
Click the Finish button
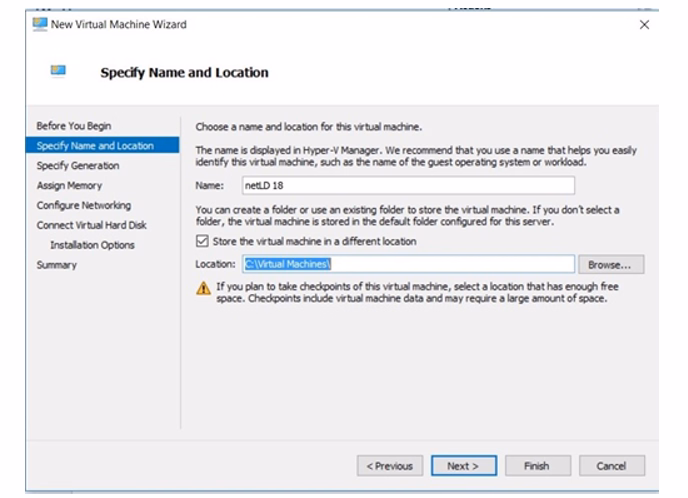(538, 466)
